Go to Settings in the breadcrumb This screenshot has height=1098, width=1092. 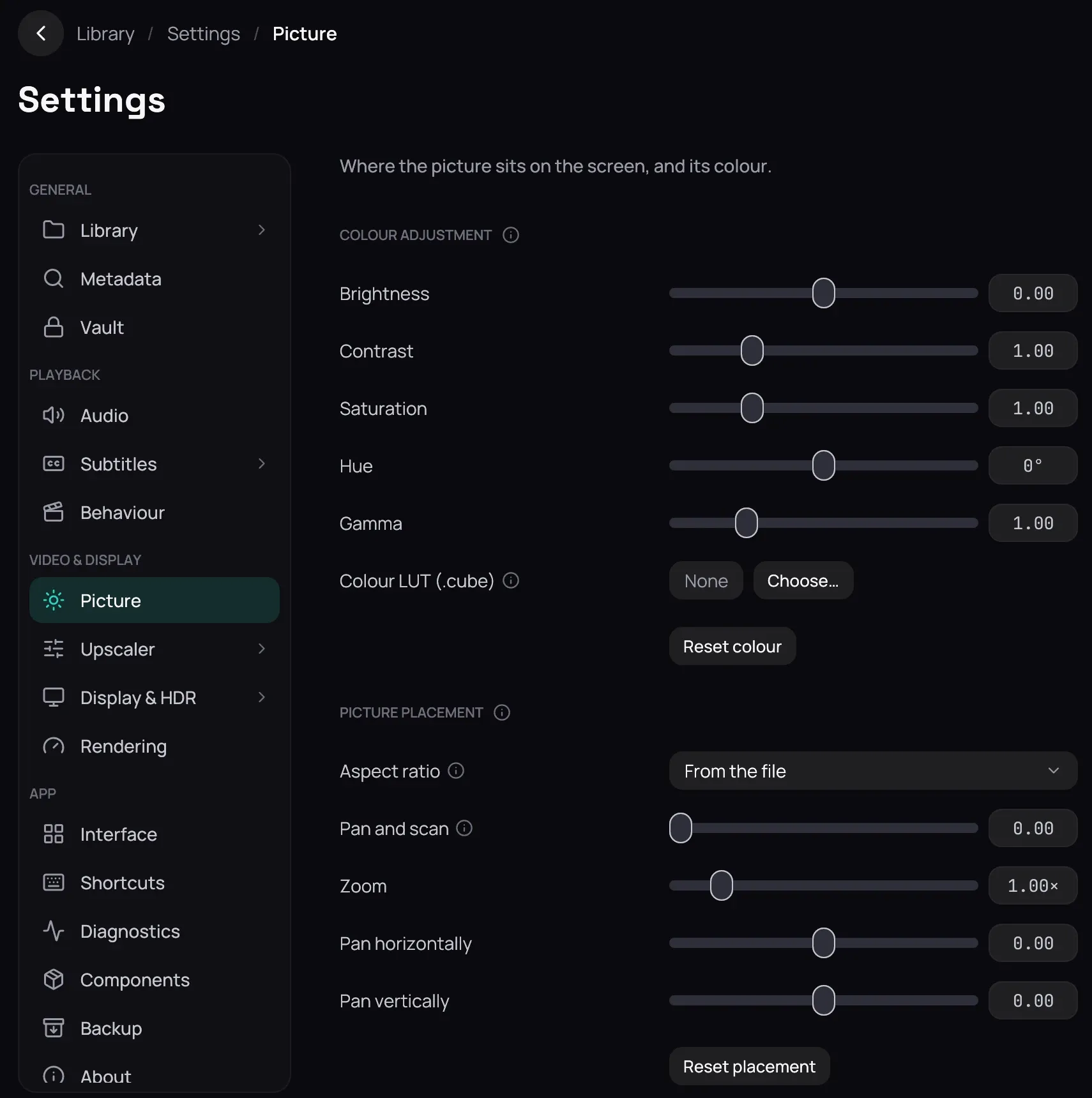tap(204, 33)
